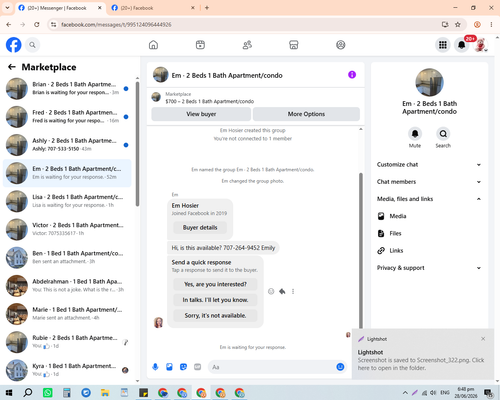Open the emoji picker in message box

click(x=340, y=367)
